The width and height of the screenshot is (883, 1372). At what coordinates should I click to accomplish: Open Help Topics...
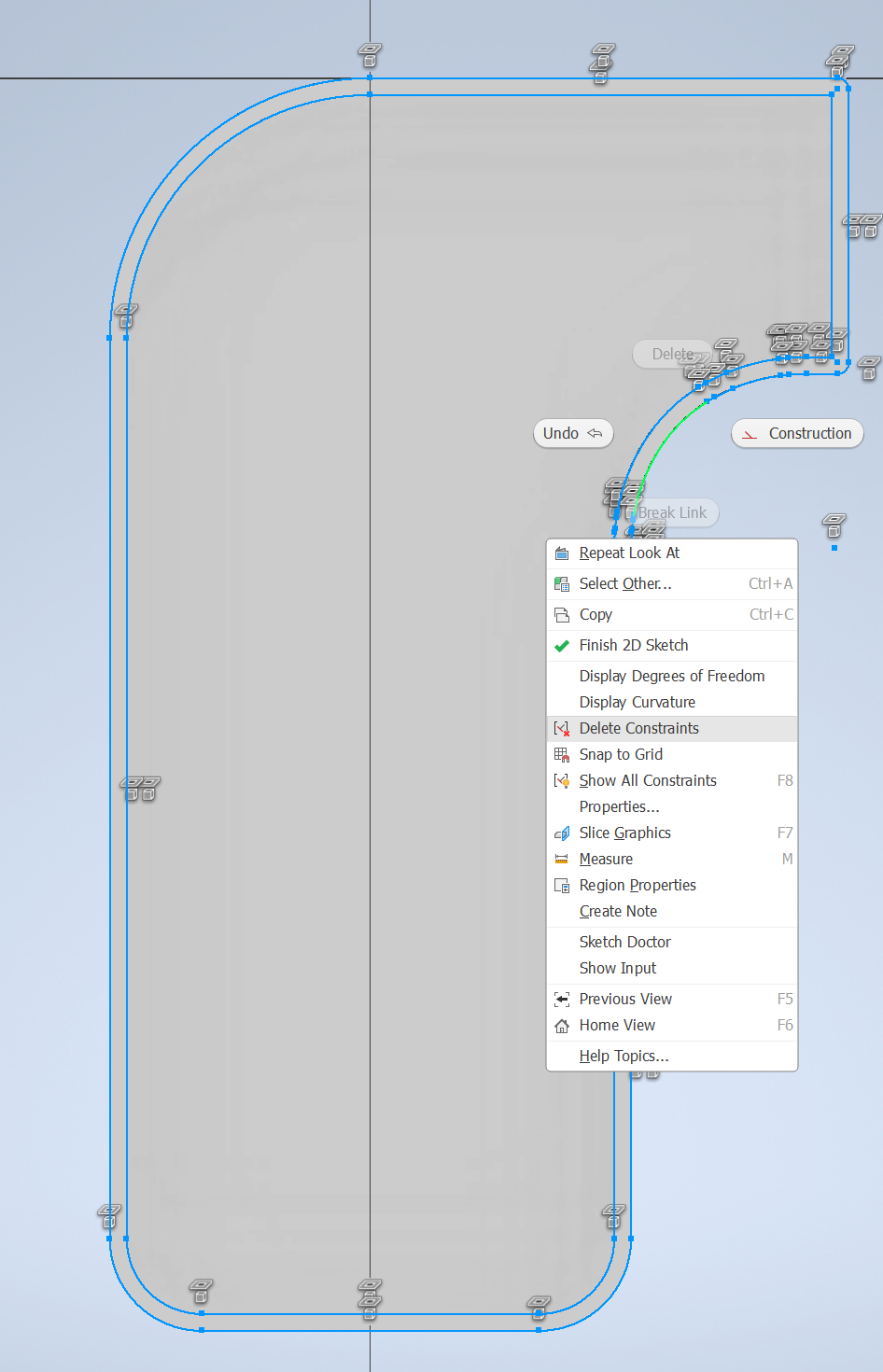click(672, 1057)
